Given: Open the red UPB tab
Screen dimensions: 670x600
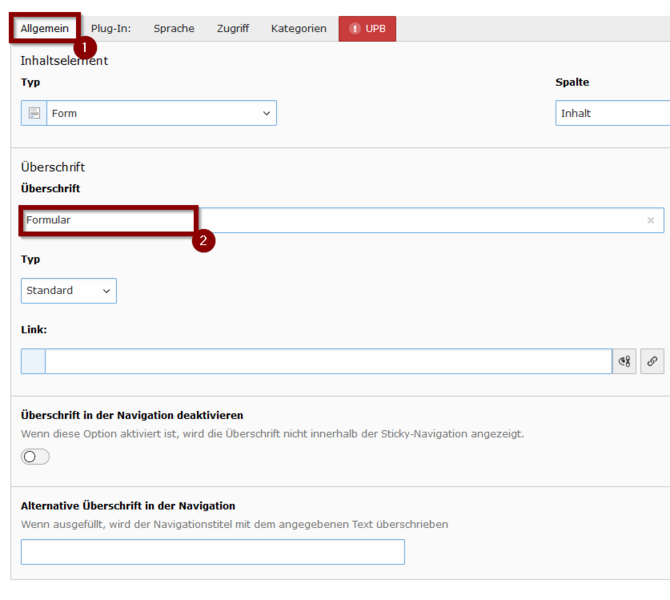Looking at the screenshot, I should click(x=367, y=29).
